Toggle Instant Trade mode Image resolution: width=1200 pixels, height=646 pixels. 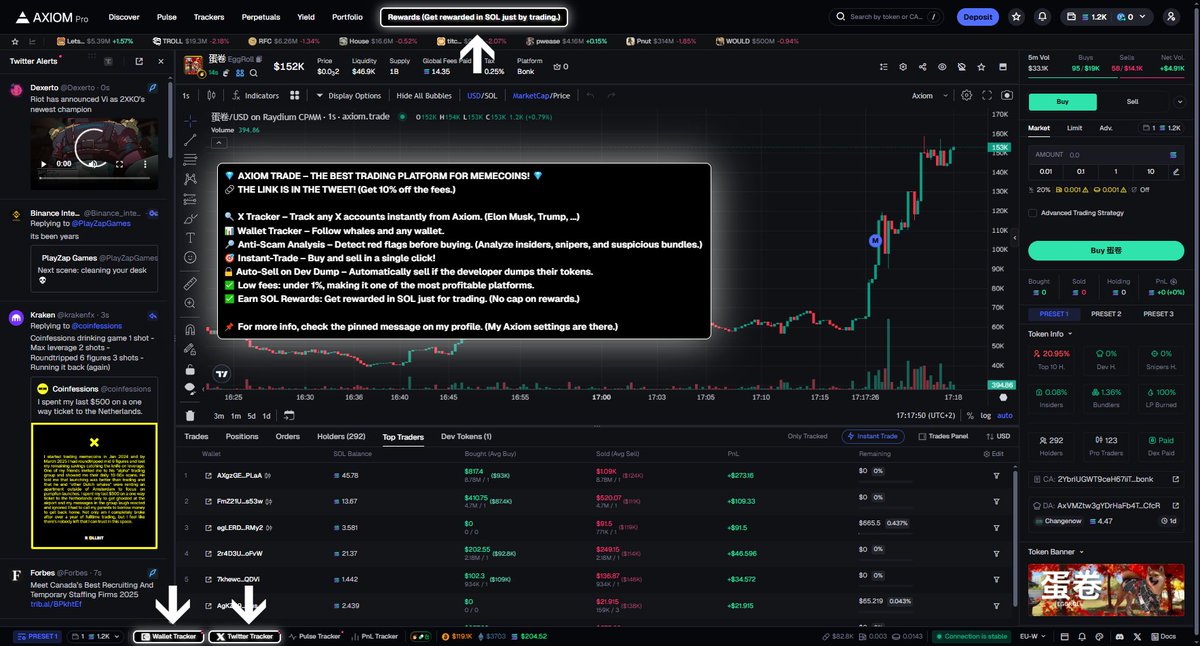click(x=875, y=436)
